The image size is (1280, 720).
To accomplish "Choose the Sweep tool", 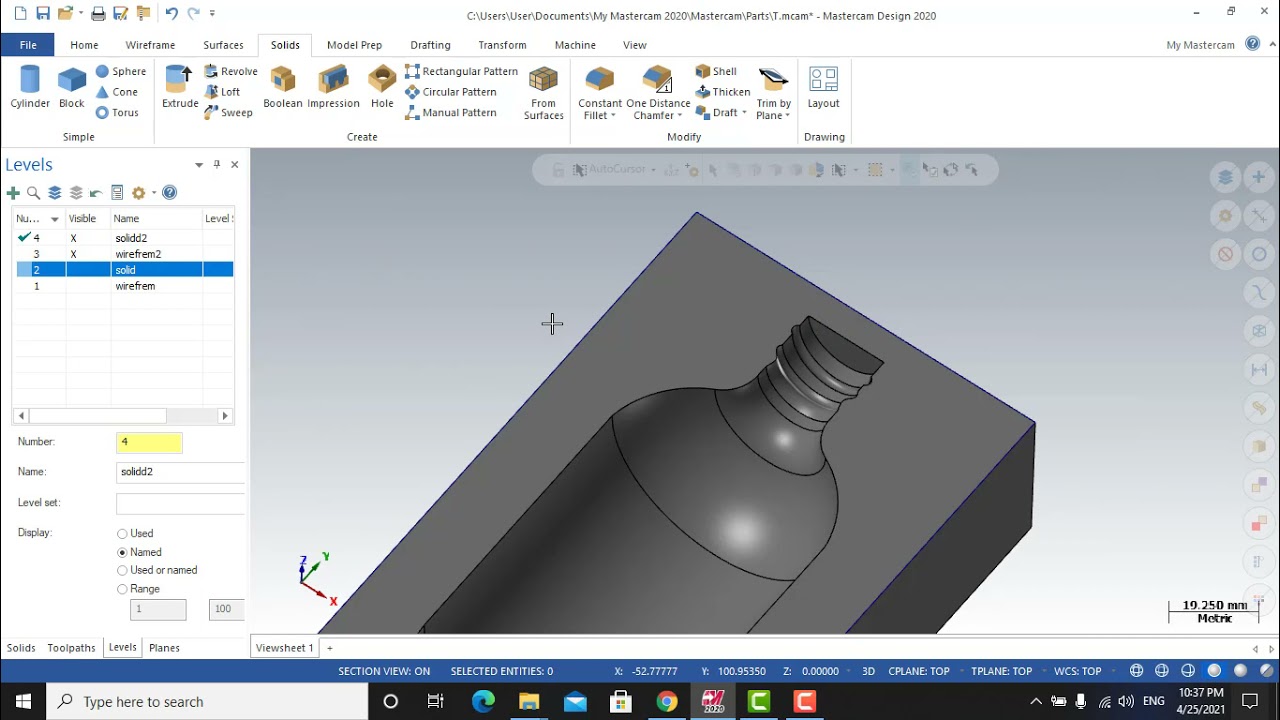I will point(228,113).
